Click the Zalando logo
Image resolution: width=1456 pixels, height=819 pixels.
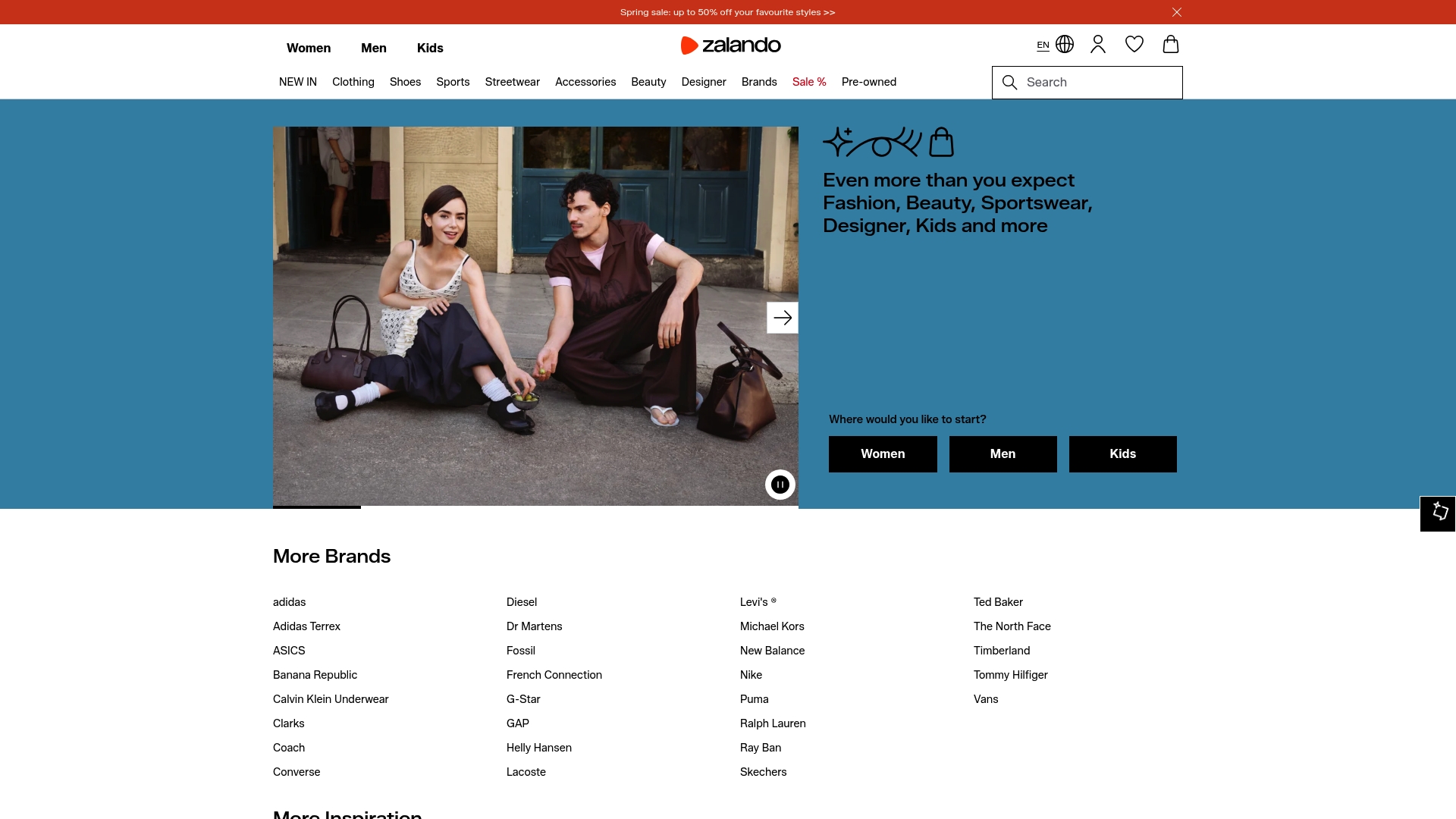click(x=731, y=45)
